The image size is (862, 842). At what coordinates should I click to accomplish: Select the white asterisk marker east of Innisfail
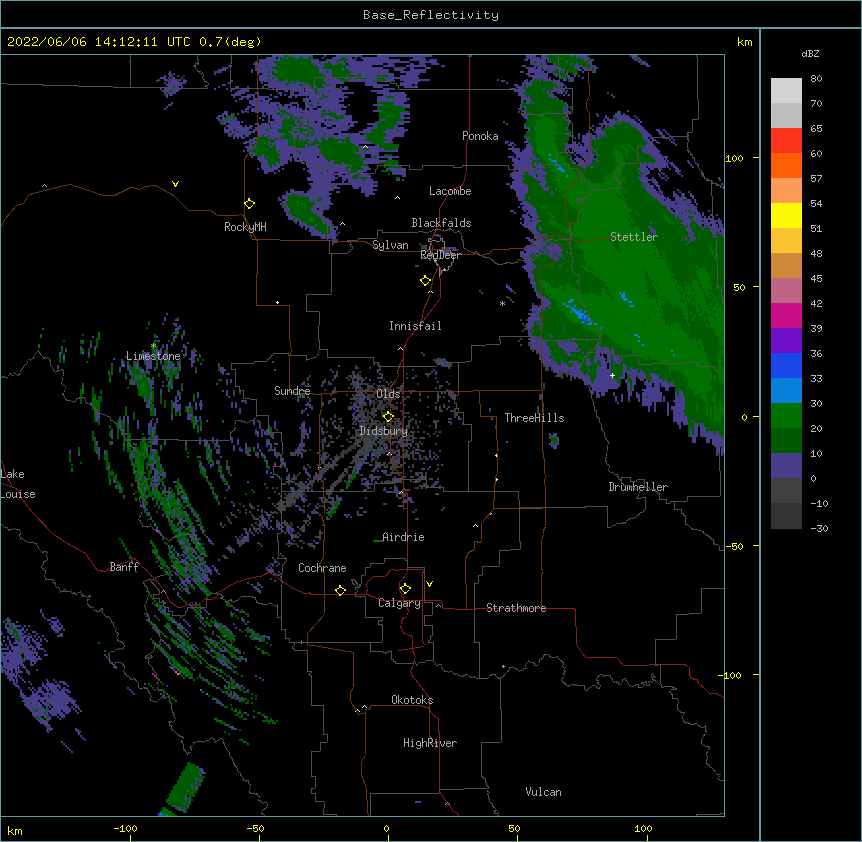tap(502, 303)
